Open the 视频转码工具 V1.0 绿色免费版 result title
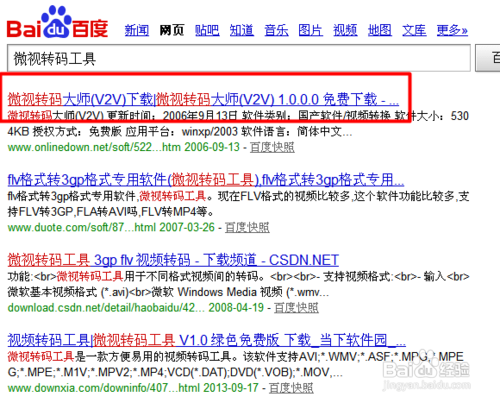This screenshot has height=403, width=500. point(207,340)
